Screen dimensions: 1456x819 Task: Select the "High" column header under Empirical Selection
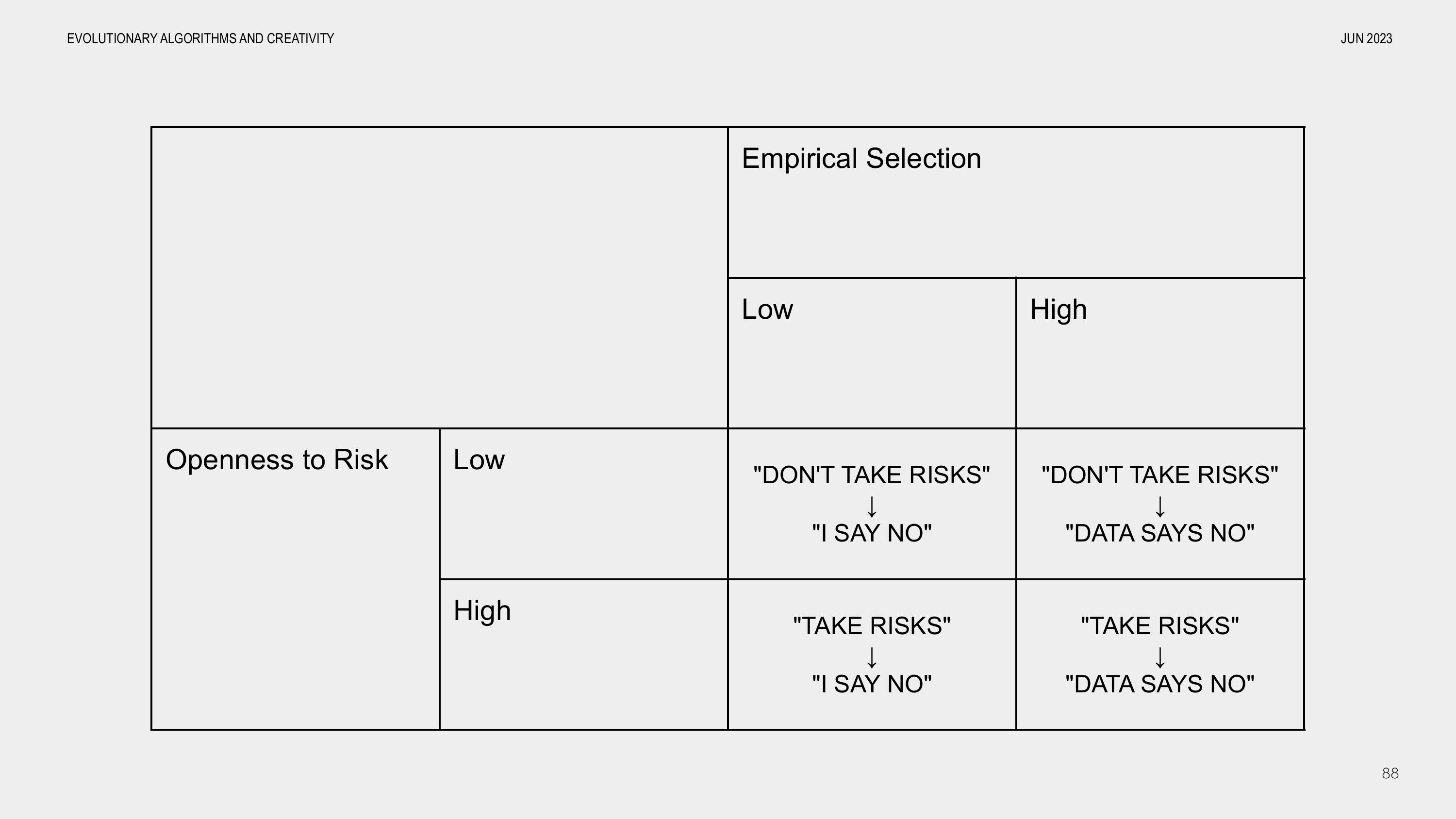[1058, 309]
